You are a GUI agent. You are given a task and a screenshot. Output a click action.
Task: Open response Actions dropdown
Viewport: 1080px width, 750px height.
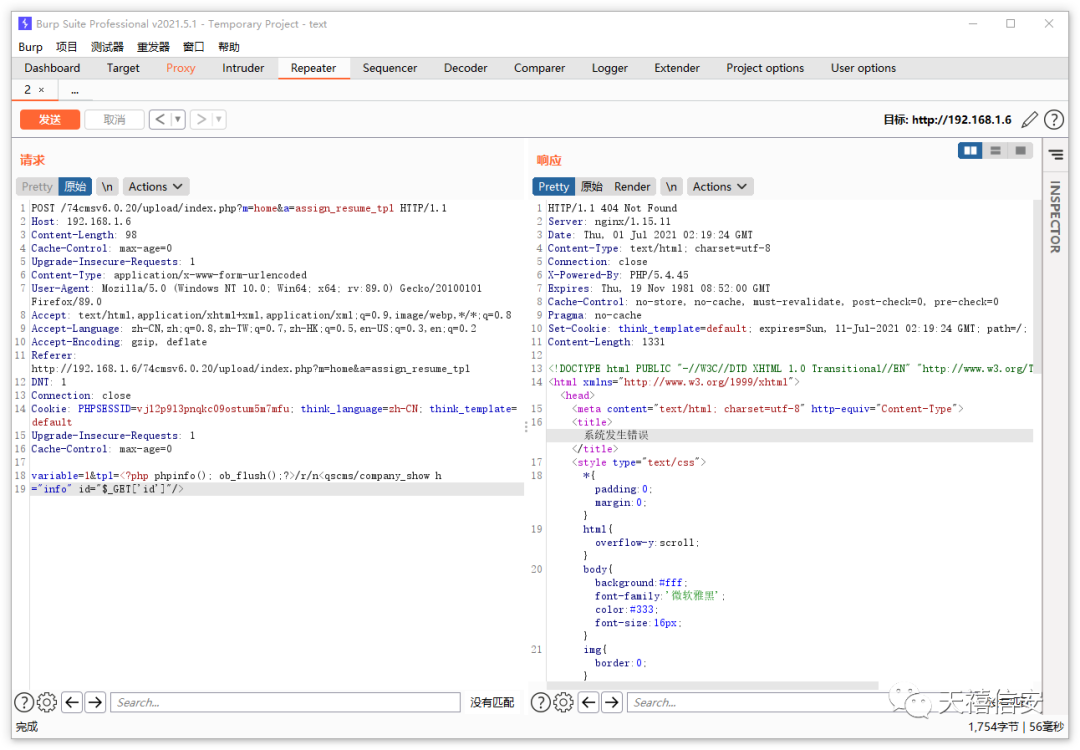720,187
